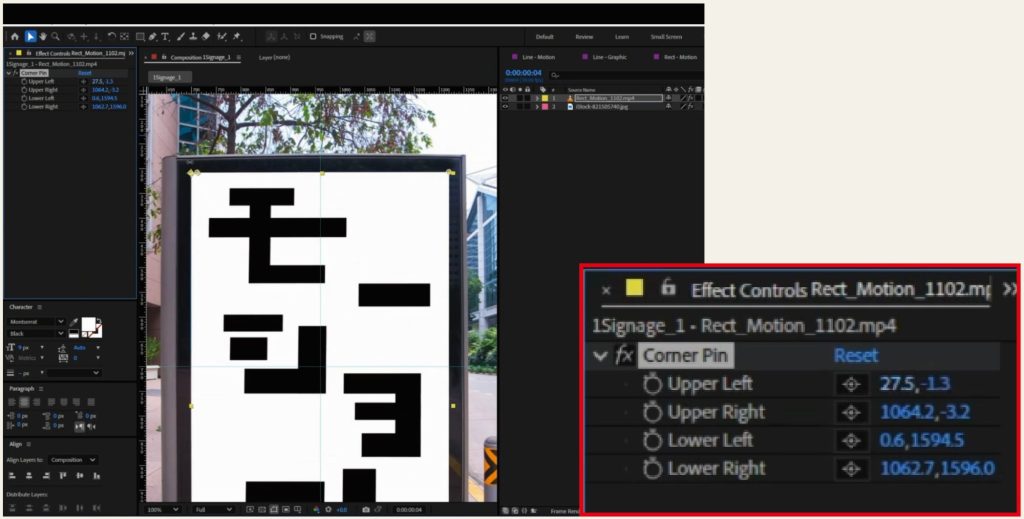Switch to the Small Screen workspace

666,37
